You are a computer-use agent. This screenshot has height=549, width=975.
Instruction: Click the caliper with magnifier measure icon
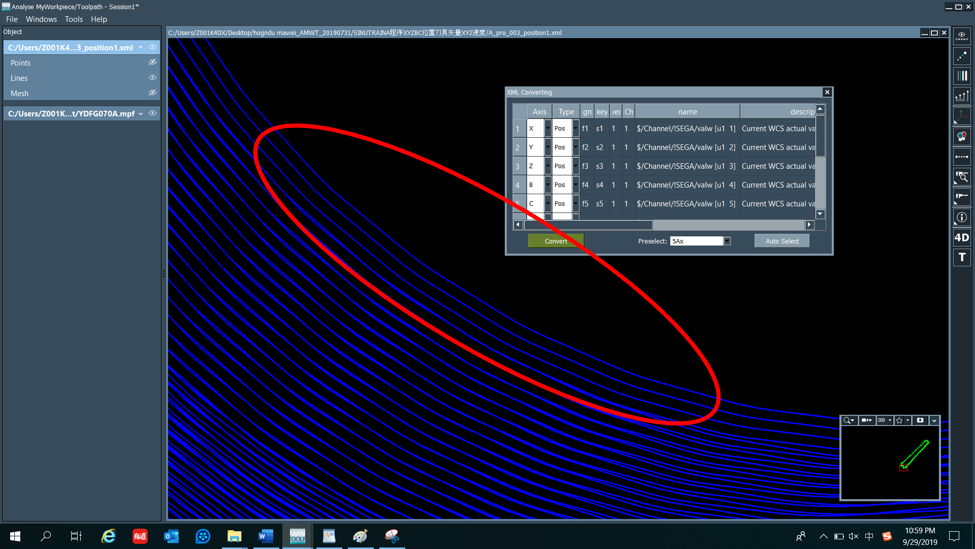tap(962, 177)
